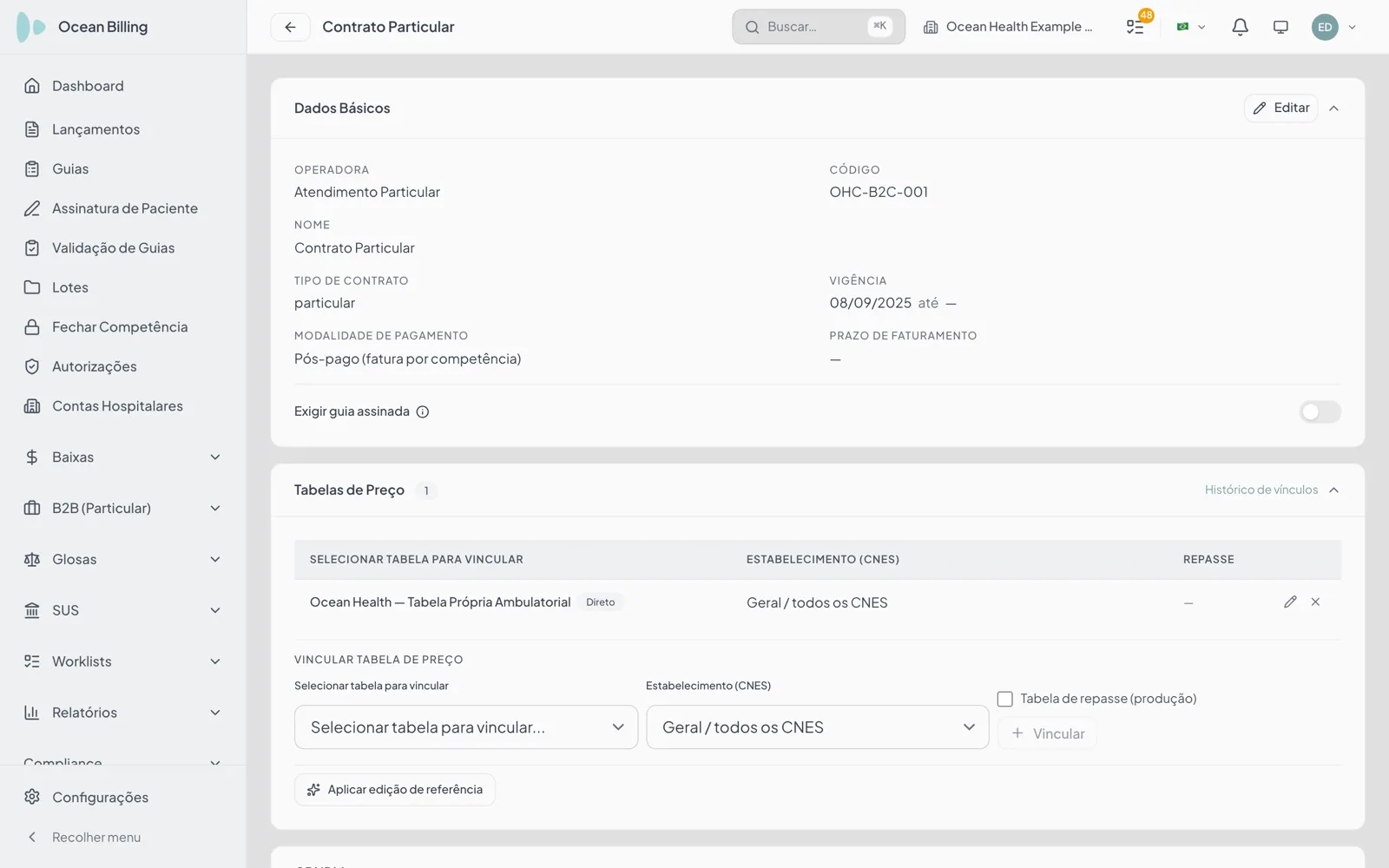This screenshot has width=1389, height=868.
Task: Go back using the arrow button
Action: pyautogui.click(x=290, y=27)
